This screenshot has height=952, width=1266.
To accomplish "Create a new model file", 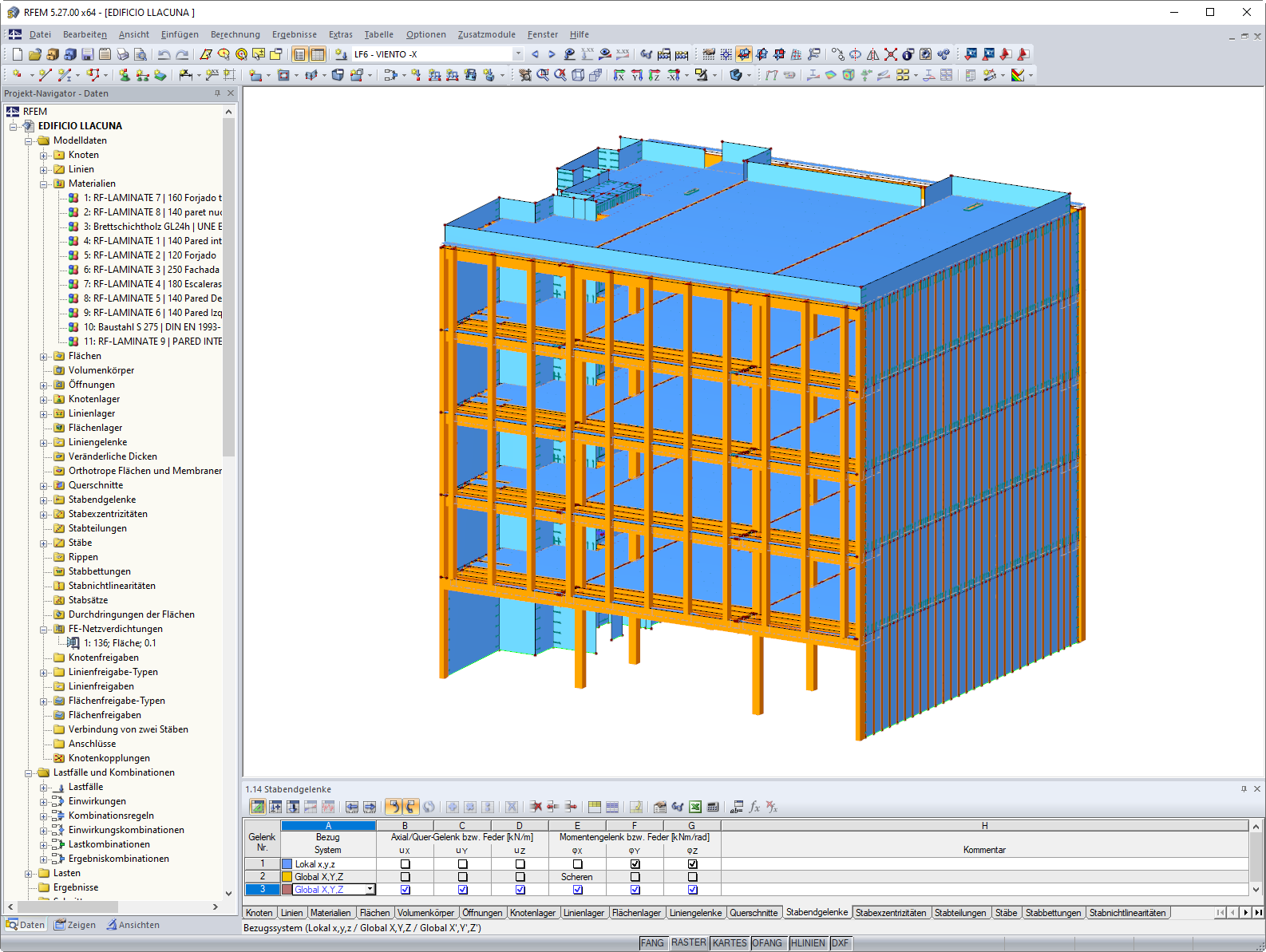I will 17,54.
